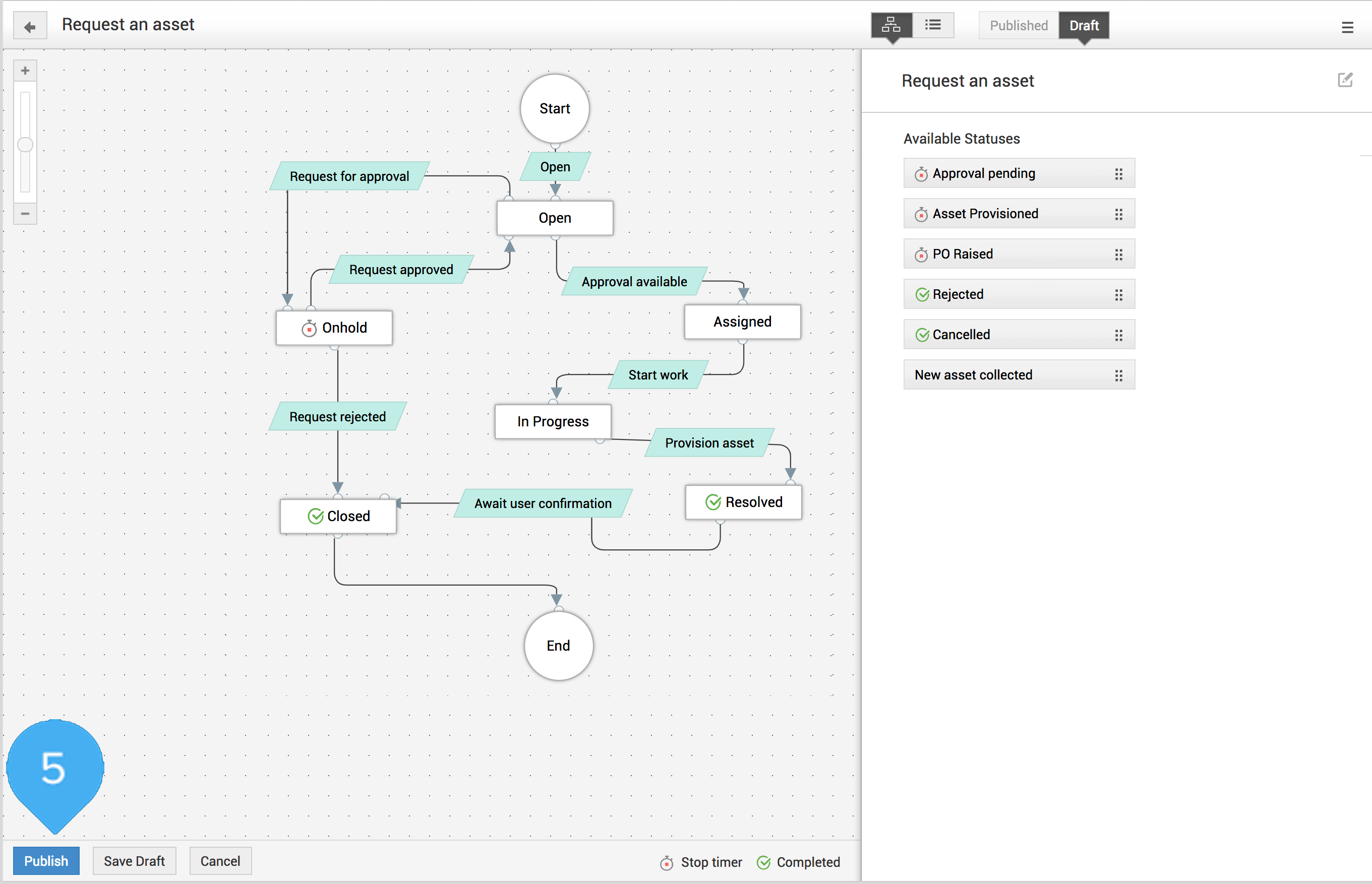Select the Start node
Viewport: 1372px width, 884px height.
tap(555, 108)
